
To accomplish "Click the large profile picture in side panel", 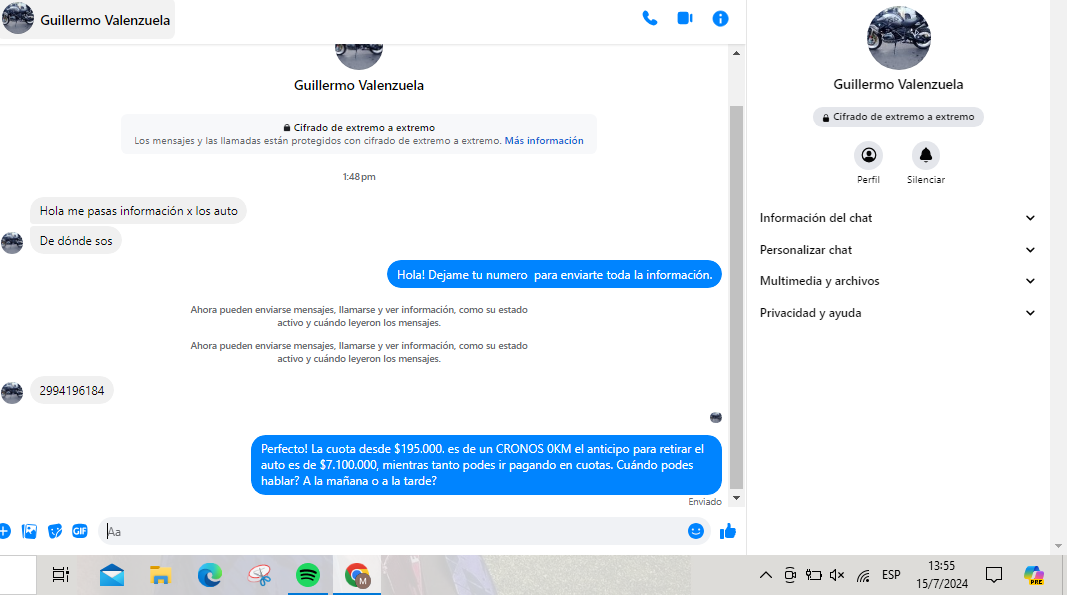I will (898, 38).
